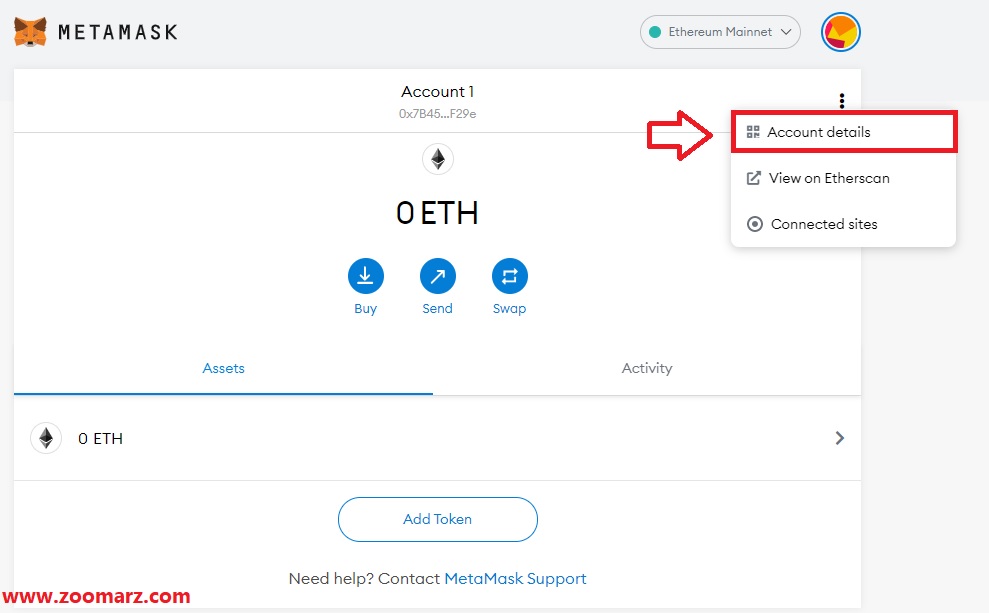989x613 pixels.
Task: Click the Swap arrows icon
Action: click(509, 276)
